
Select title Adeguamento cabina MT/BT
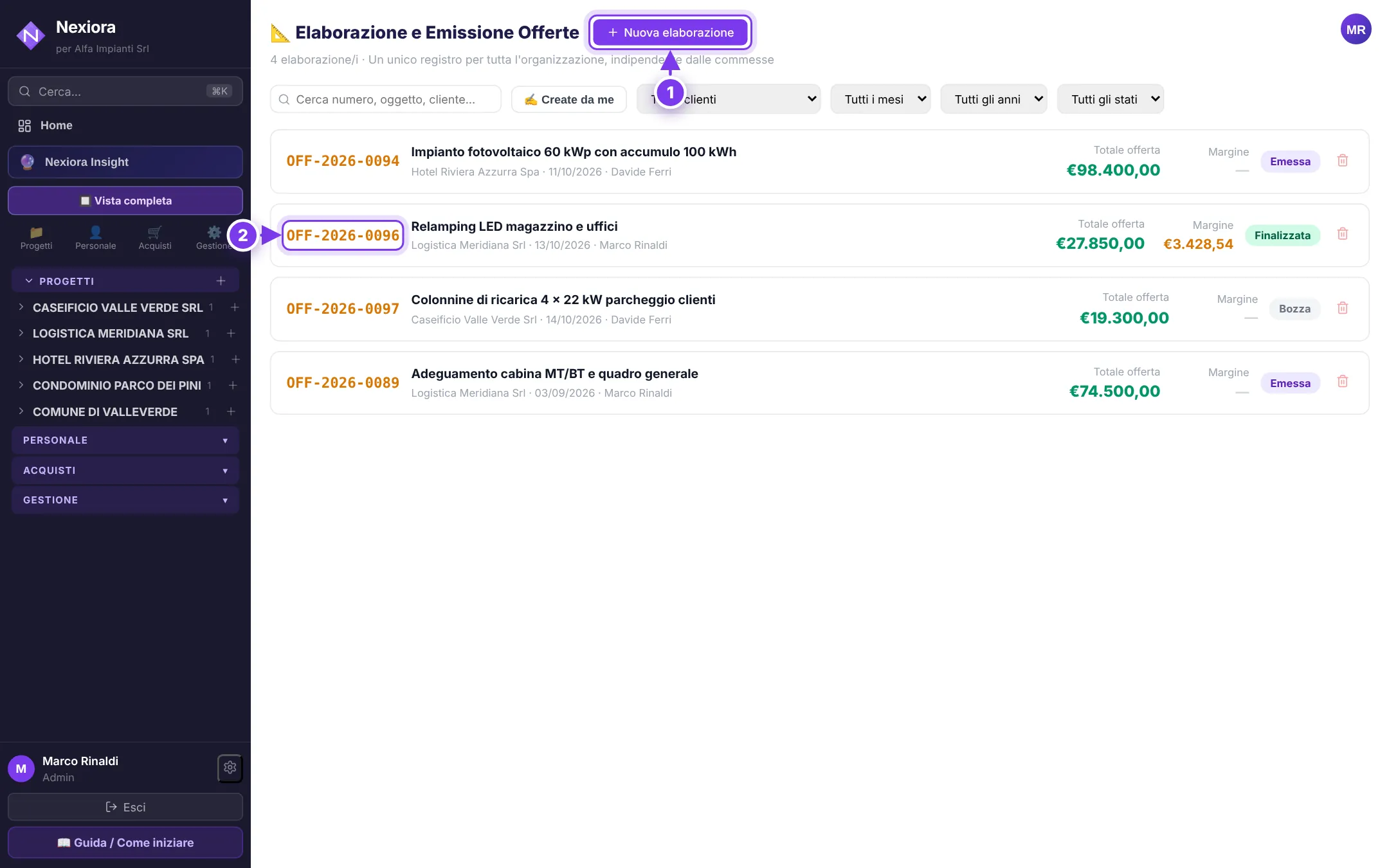point(554,374)
